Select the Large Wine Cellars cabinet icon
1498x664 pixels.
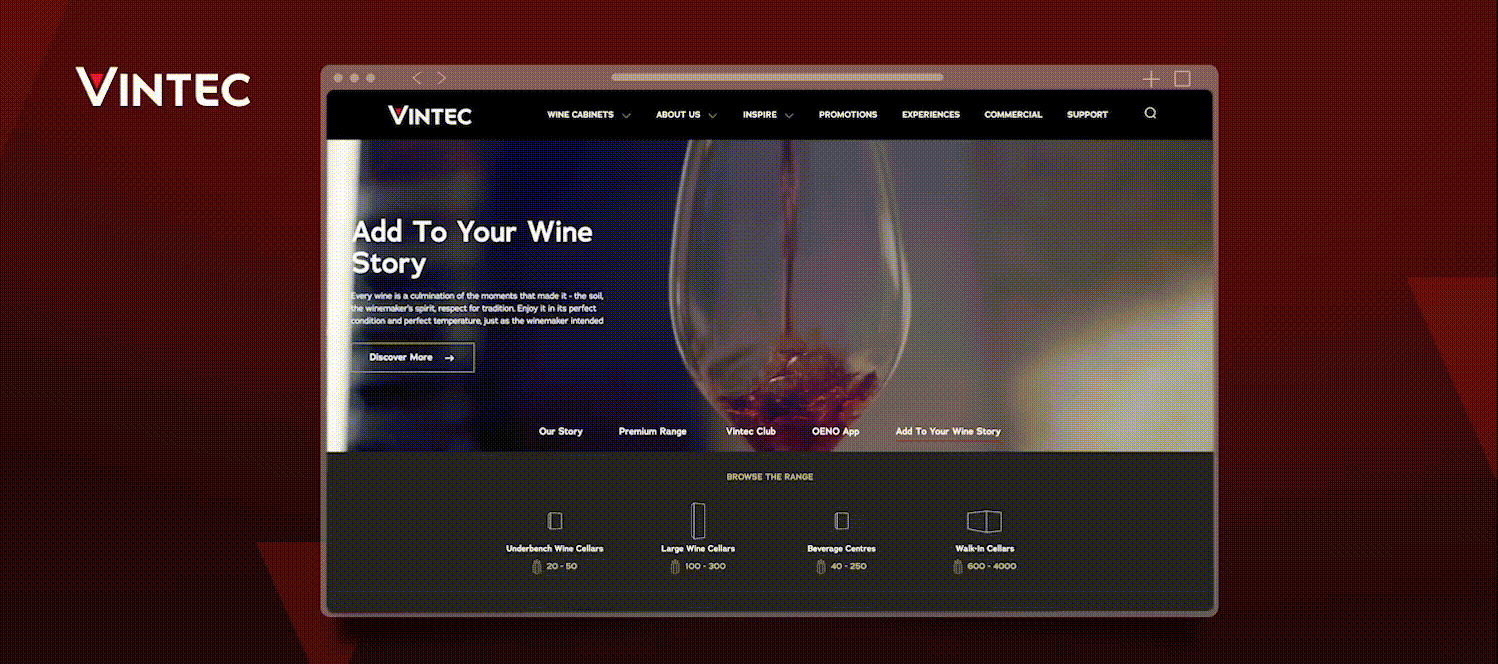(697, 519)
